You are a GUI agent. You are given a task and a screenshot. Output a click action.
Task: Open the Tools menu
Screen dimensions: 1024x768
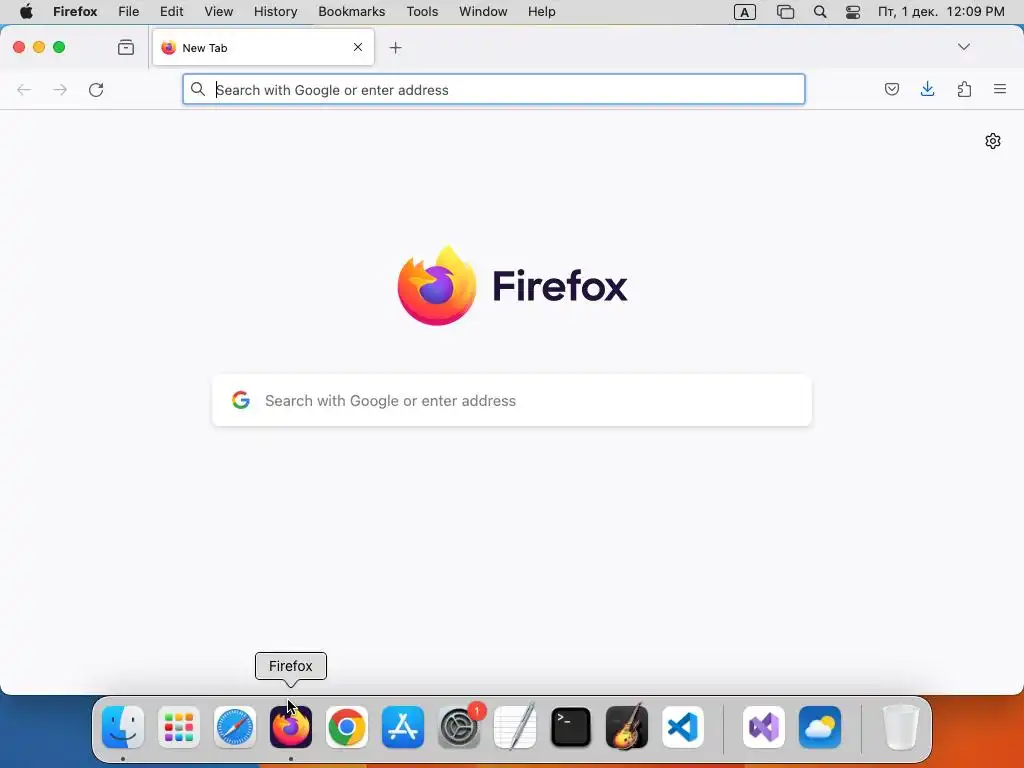[x=422, y=12]
